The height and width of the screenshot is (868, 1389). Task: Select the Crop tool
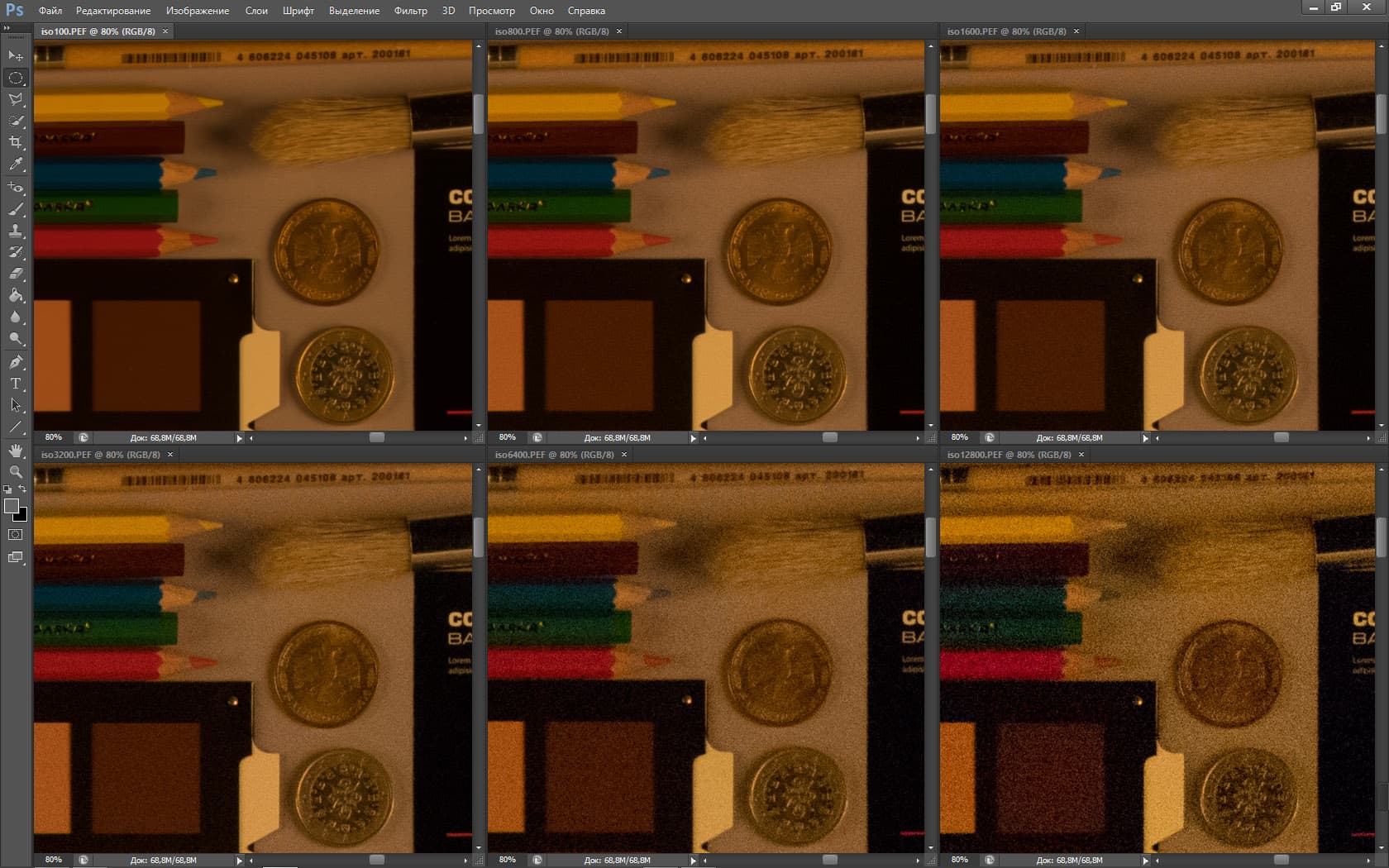point(16,142)
